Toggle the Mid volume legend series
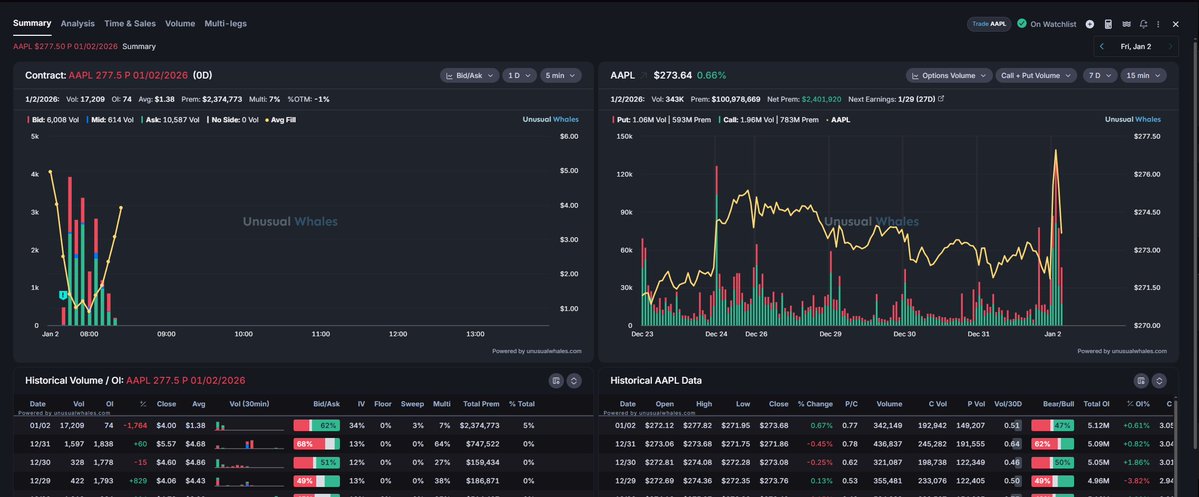Screen dimensions: 1199x497 click(x=112, y=120)
